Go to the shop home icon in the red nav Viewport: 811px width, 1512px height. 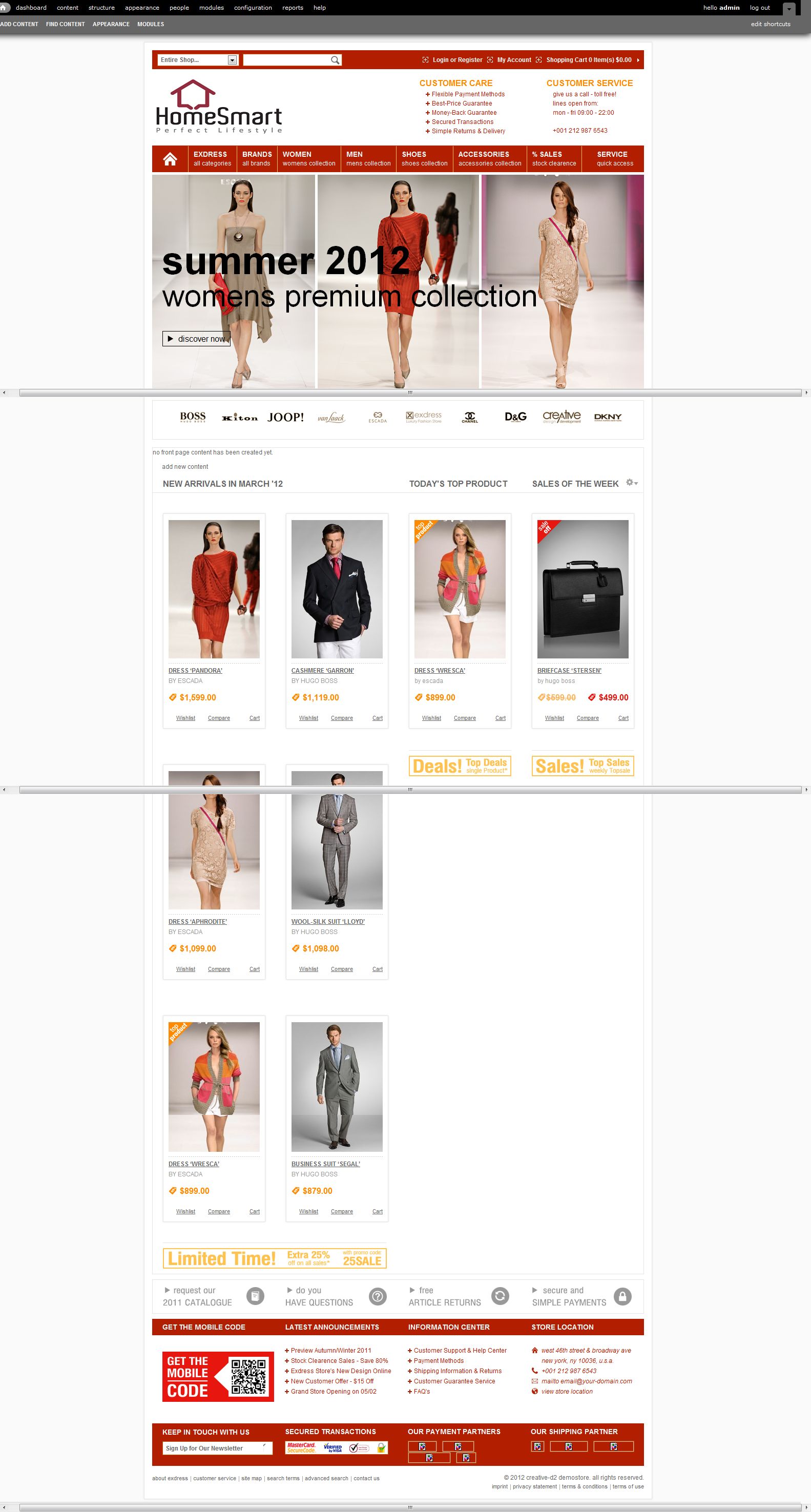170,159
